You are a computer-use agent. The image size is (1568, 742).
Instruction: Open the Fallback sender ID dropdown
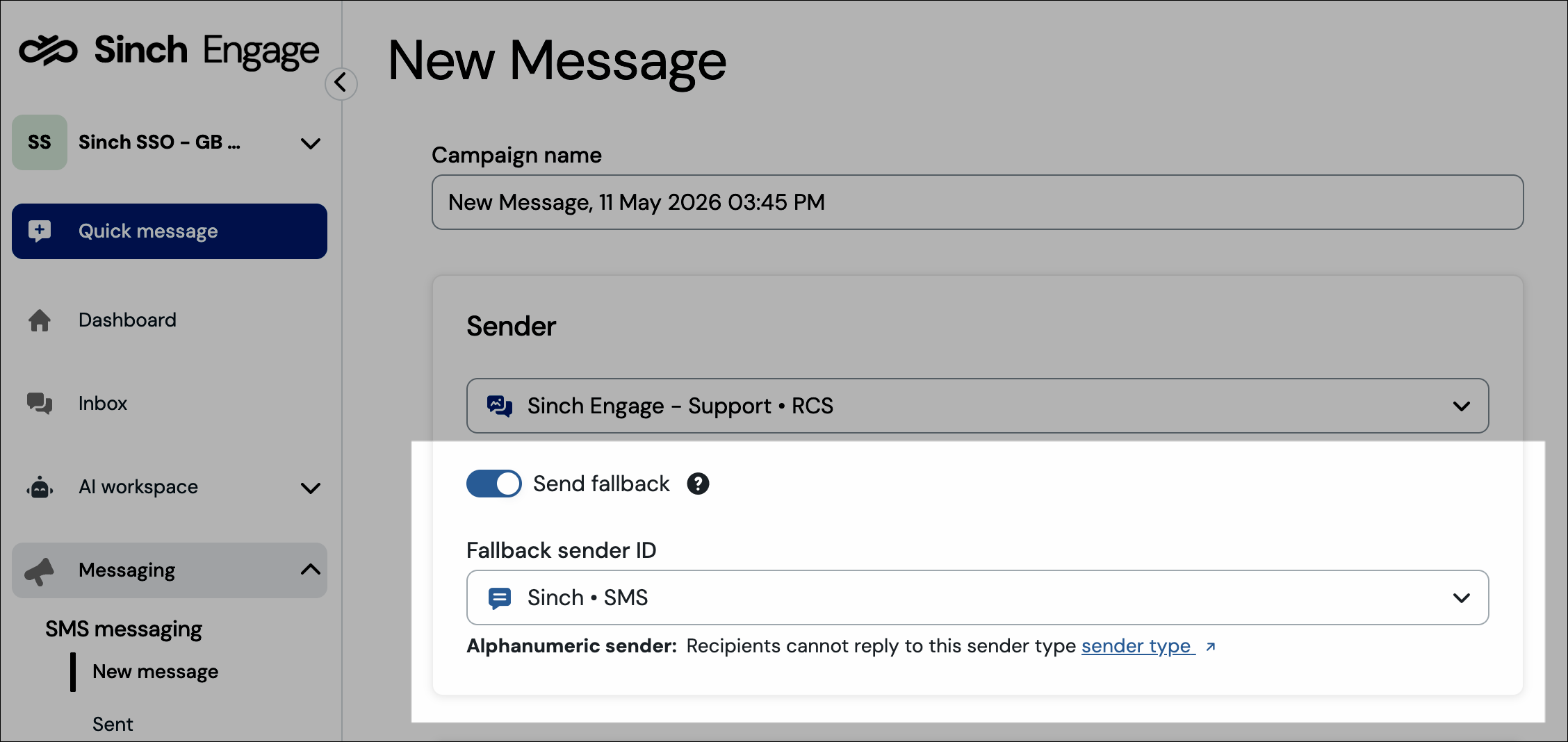[977, 597]
